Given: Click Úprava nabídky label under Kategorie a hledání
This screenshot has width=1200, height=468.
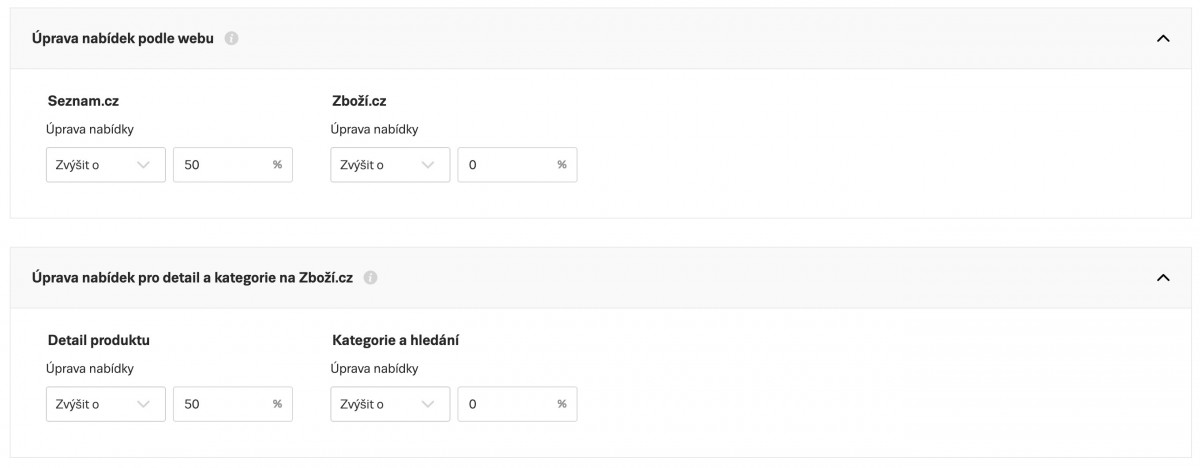Looking at the screenshot, I should coord(374,368).
